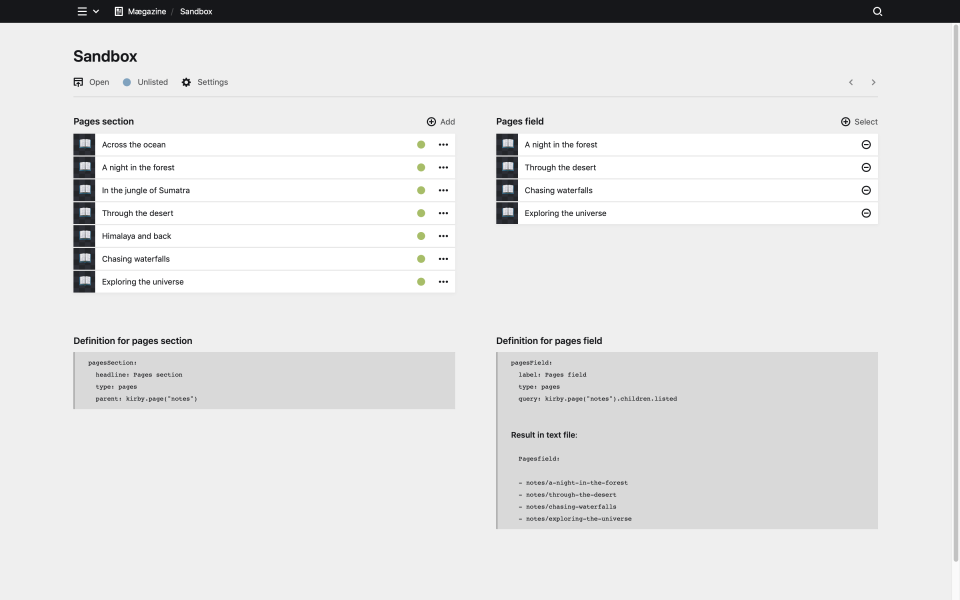The image size is (960, 600).
Task: Remove 'A night in the forest' from Pages field
Action: (x=866, y=145)
